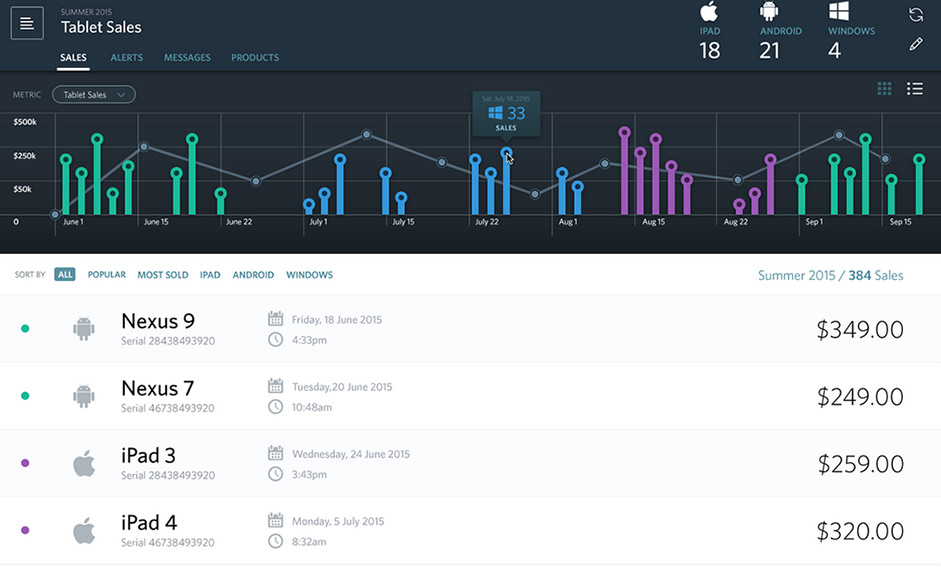The height and width of the screenshot is (569, 941).
Task: Open the Products tab
Action: pos(255,58)
